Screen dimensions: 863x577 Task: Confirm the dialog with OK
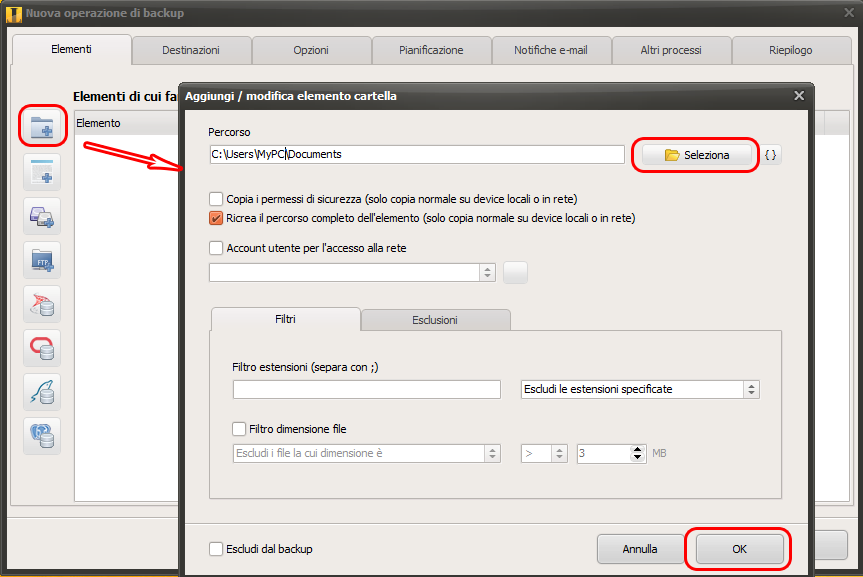coord(739,549)
